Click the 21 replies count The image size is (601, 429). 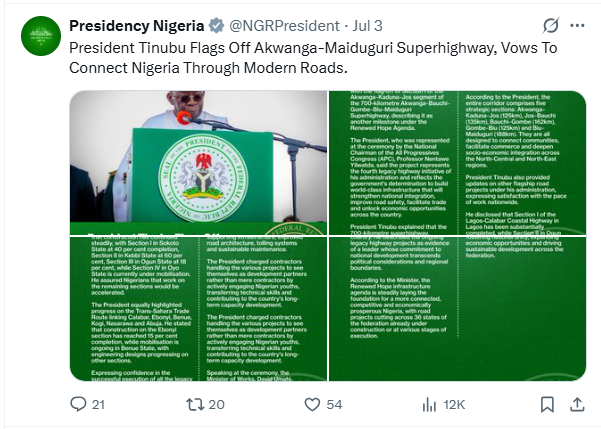coord(98,404)
